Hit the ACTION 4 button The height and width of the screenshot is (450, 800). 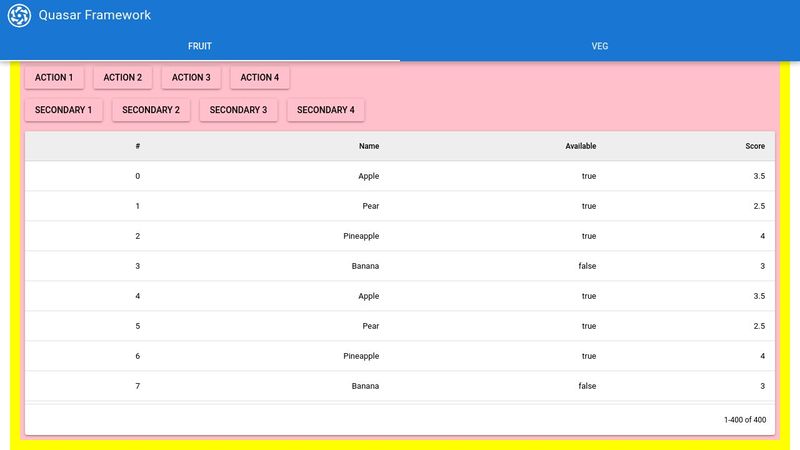point(260,77)
